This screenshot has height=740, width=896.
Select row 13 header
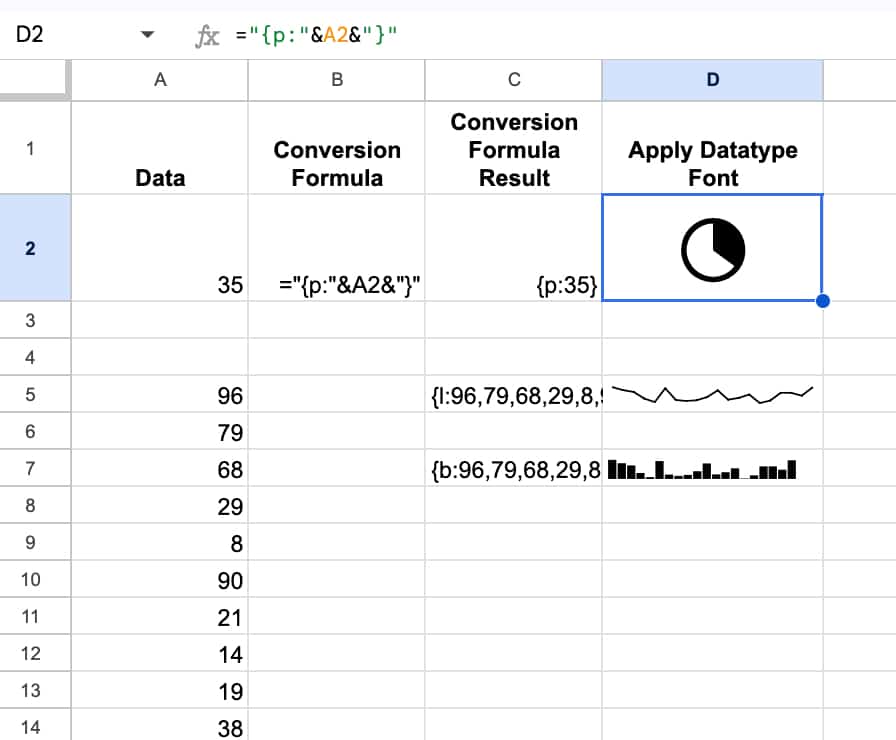[35, 690]
